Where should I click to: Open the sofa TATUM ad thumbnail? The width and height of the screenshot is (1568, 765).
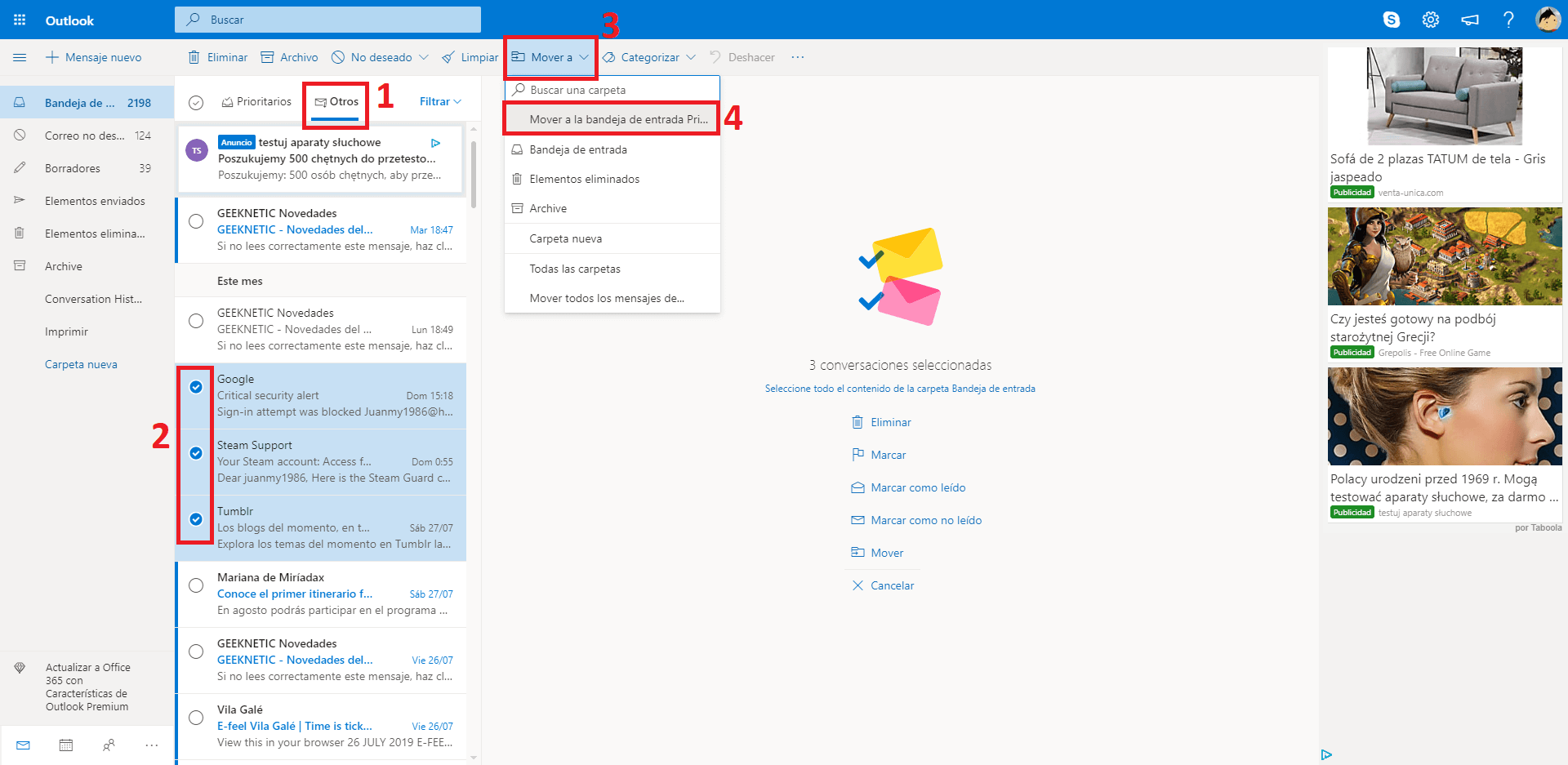pyautogui.click(x=1445, y=96)
